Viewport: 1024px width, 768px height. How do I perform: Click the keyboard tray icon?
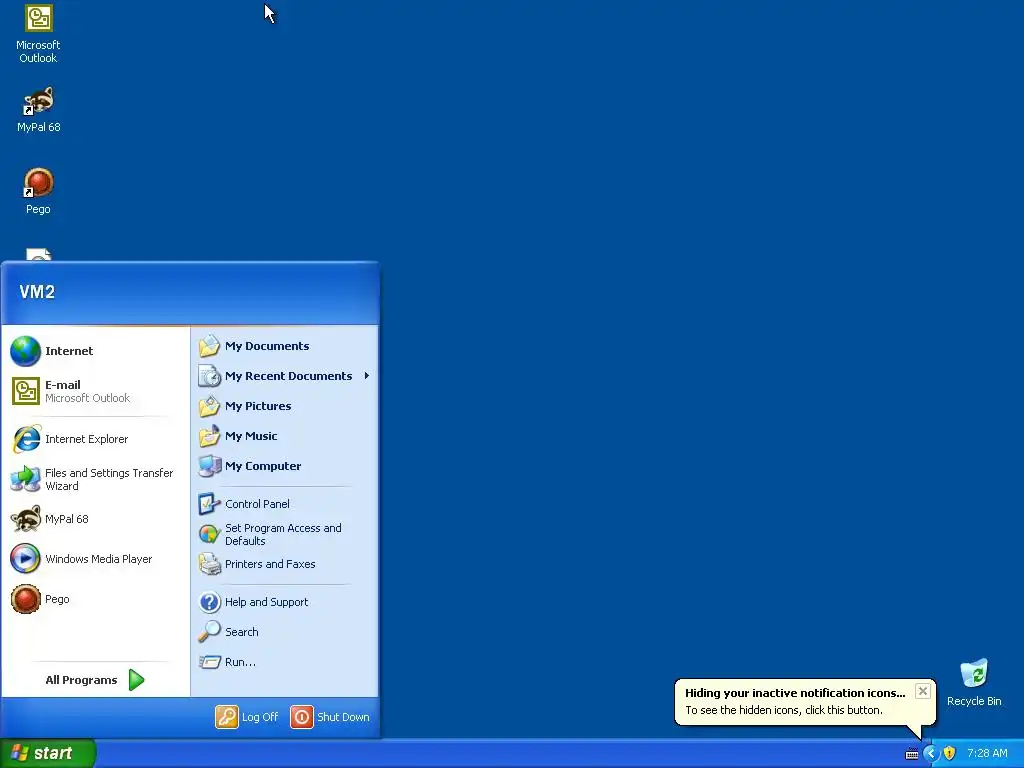point(912,754)
